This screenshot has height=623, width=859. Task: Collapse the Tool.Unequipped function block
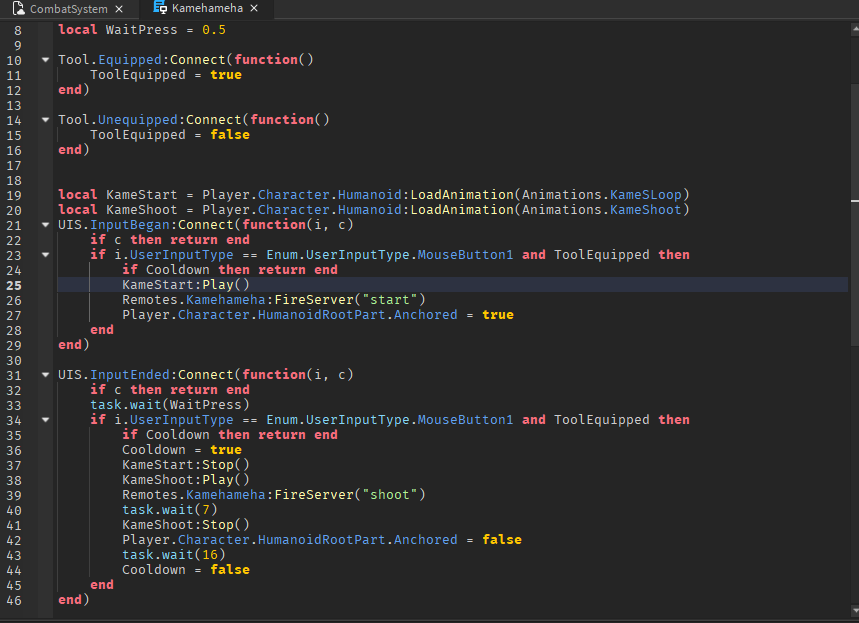(x=43, y=119)
